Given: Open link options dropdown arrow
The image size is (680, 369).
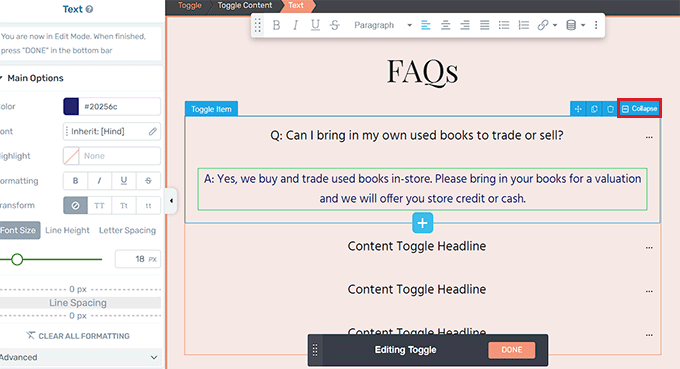Looking at the screenshot, I should click(555, 25).
